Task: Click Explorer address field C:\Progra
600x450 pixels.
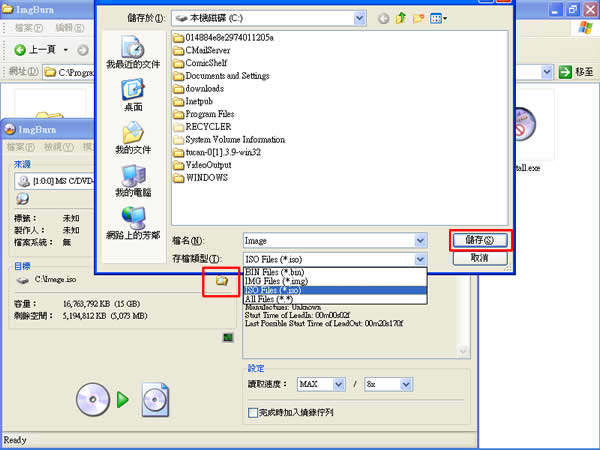Action: click(69, 72)
